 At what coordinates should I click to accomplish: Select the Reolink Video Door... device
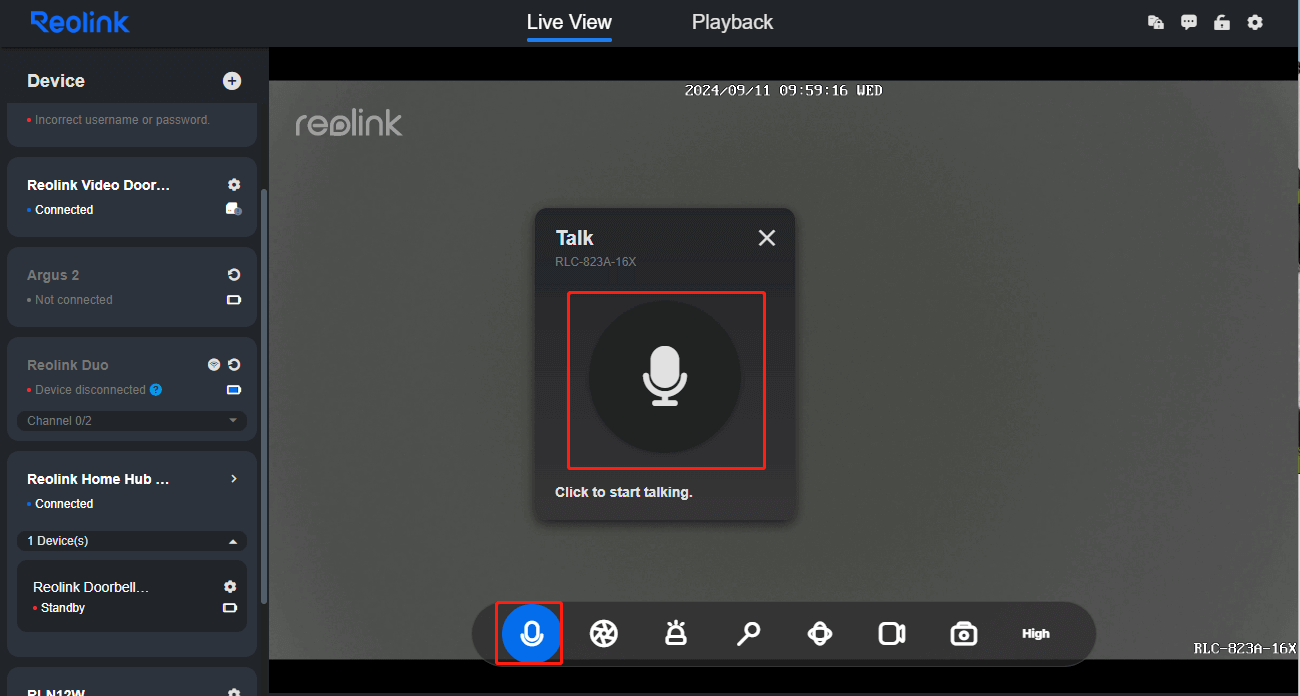(x=132, y=196)
